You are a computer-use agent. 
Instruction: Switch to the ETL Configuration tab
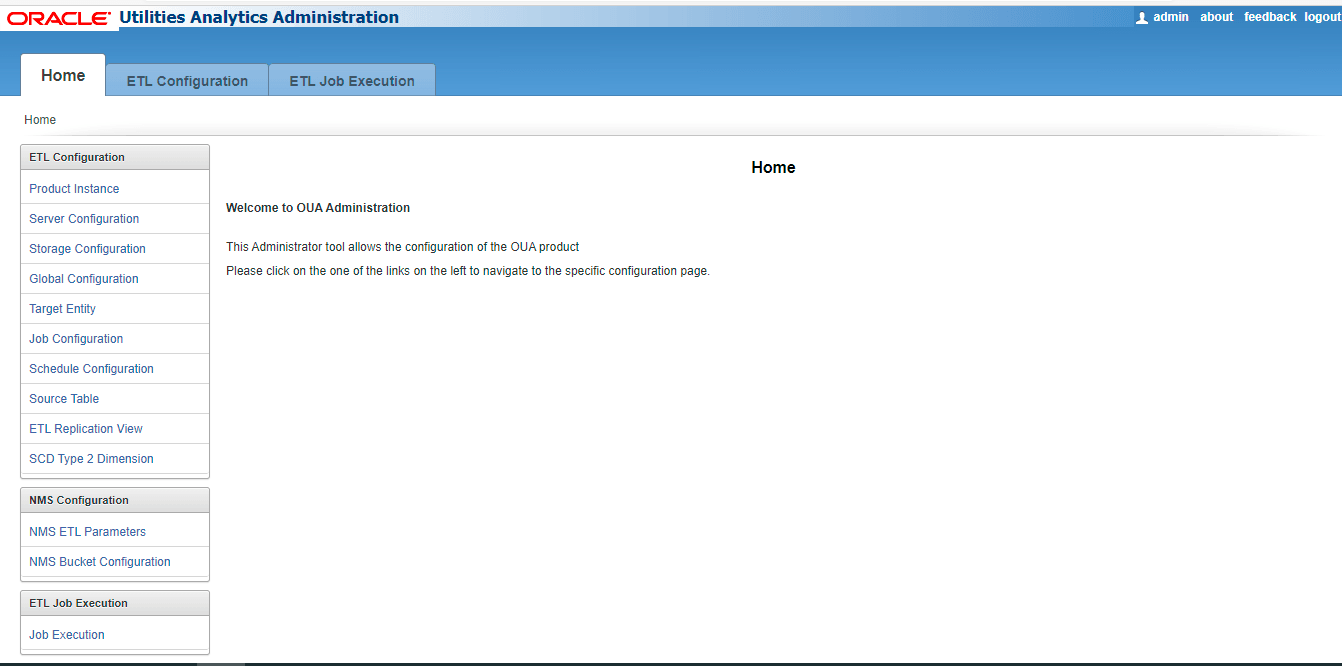point(186,80)
